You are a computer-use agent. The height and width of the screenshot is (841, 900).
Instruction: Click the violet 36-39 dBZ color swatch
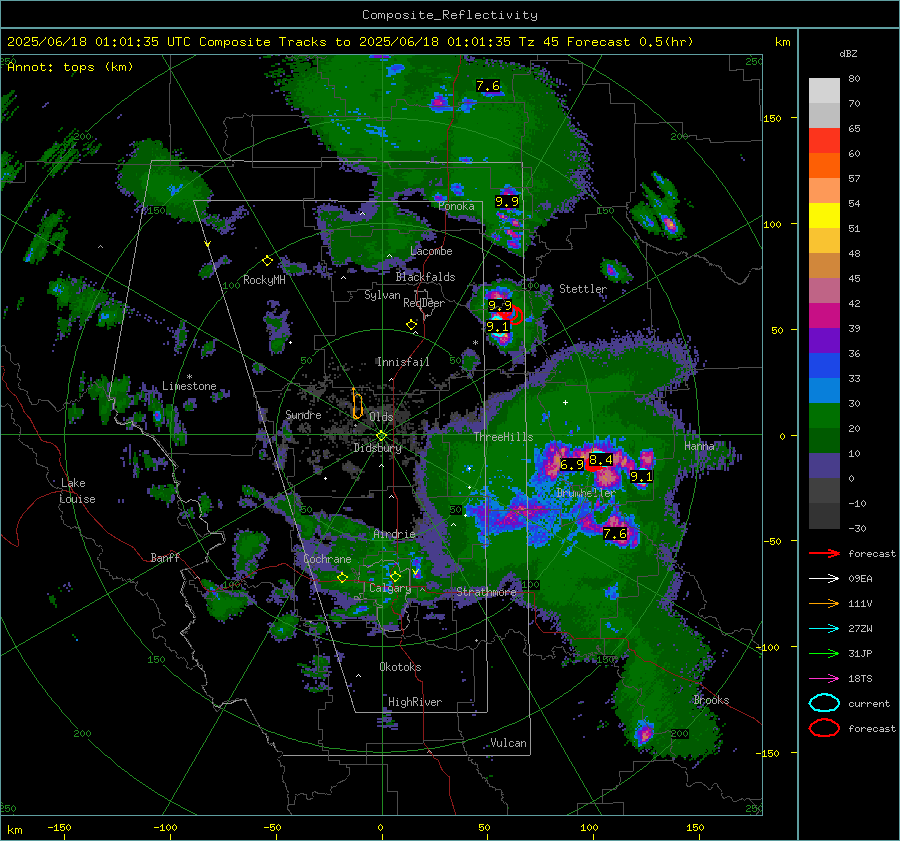pyautogui.click(x=824, y=340)
